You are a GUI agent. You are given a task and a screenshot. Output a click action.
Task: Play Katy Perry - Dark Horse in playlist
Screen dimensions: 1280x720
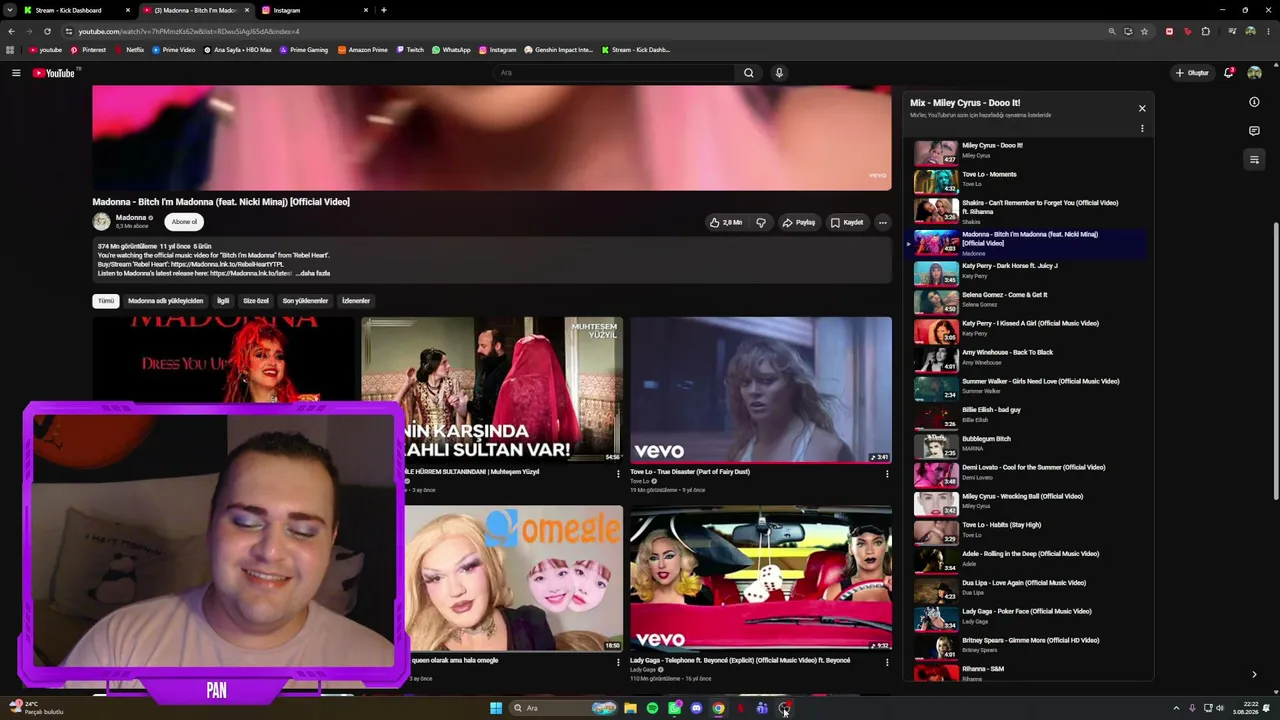click(x=1030, y=273)
